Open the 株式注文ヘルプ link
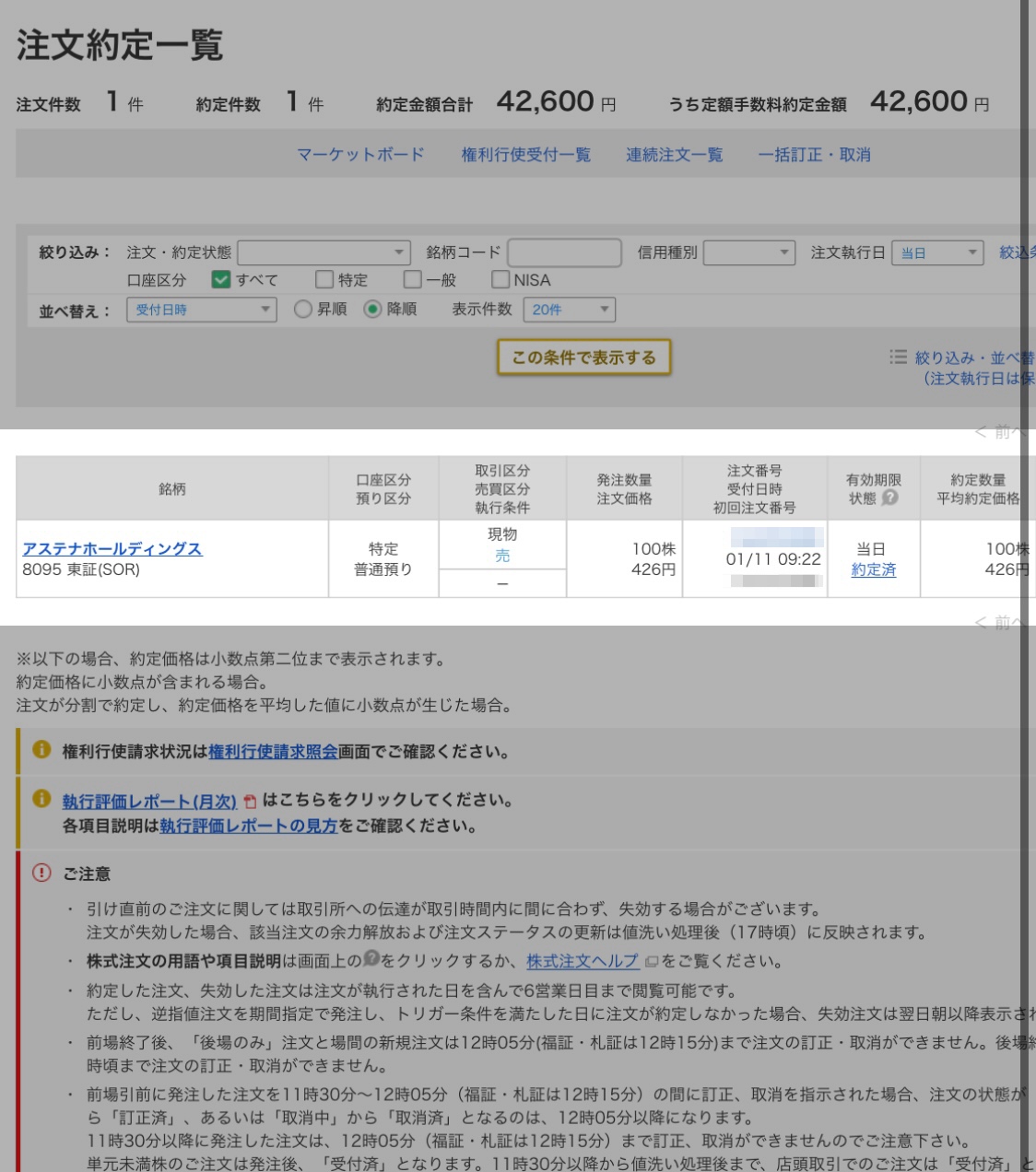 click(x=583, y=961)
